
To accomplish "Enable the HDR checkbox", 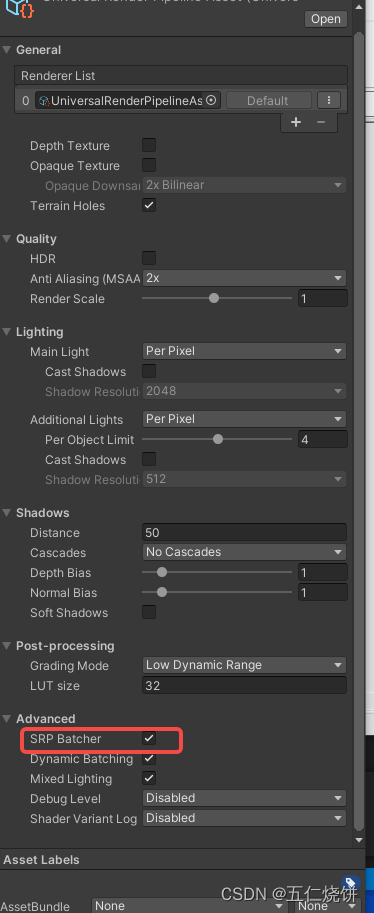I will (149, 258).
